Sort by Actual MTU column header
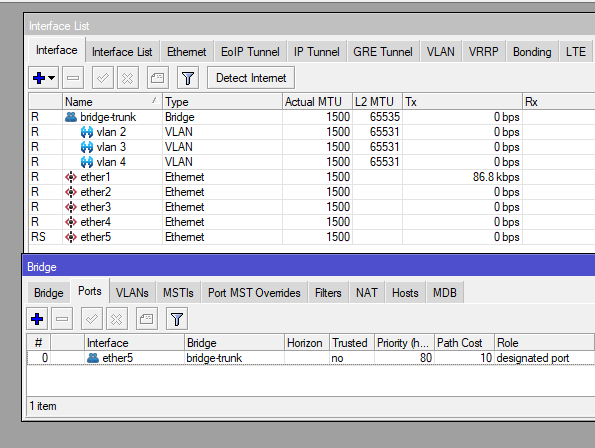The width and height of the screenshot is (595, 448). (317, 102)
